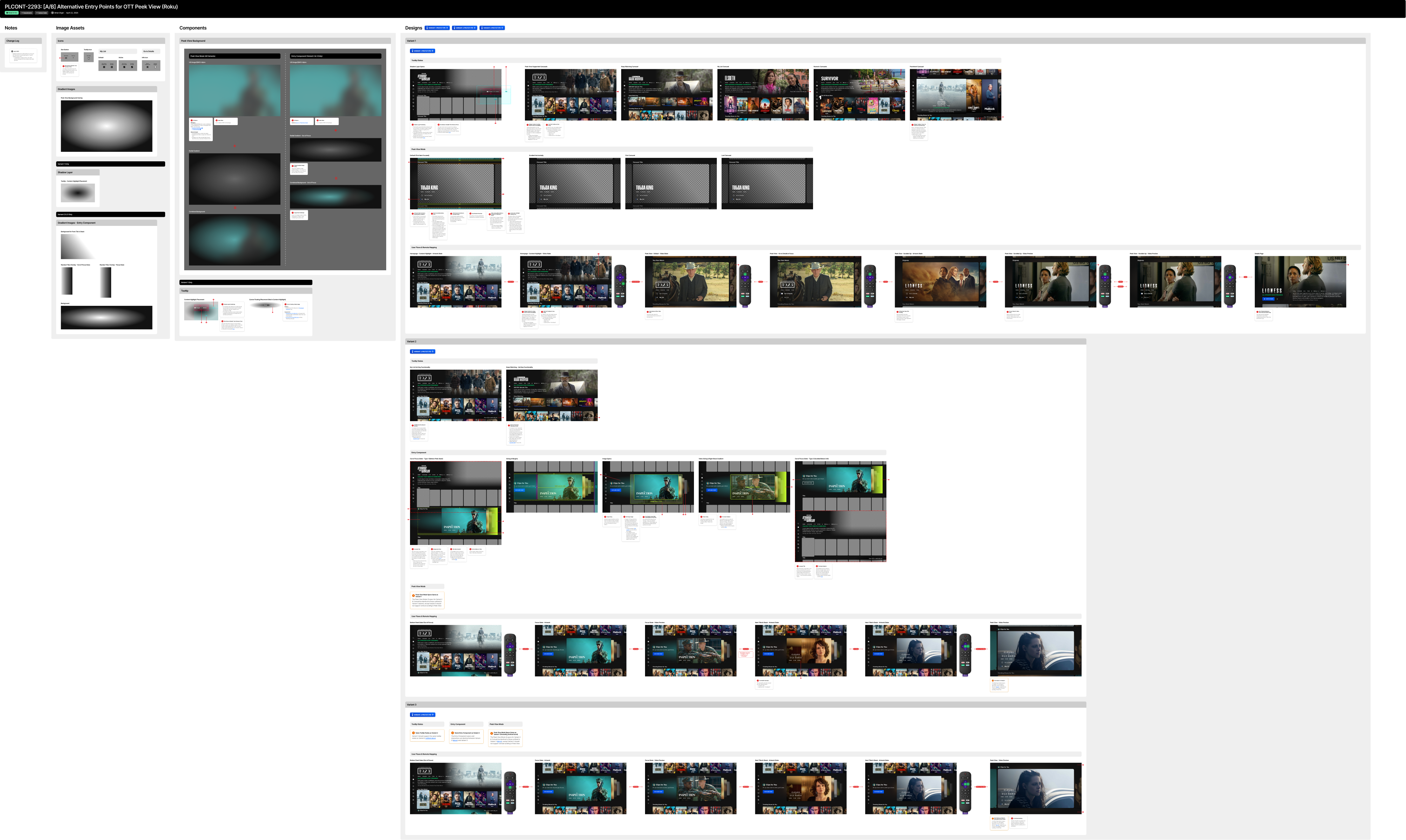
Task: Select the Tooltip Icon asset tile
Action: point(89,57)
